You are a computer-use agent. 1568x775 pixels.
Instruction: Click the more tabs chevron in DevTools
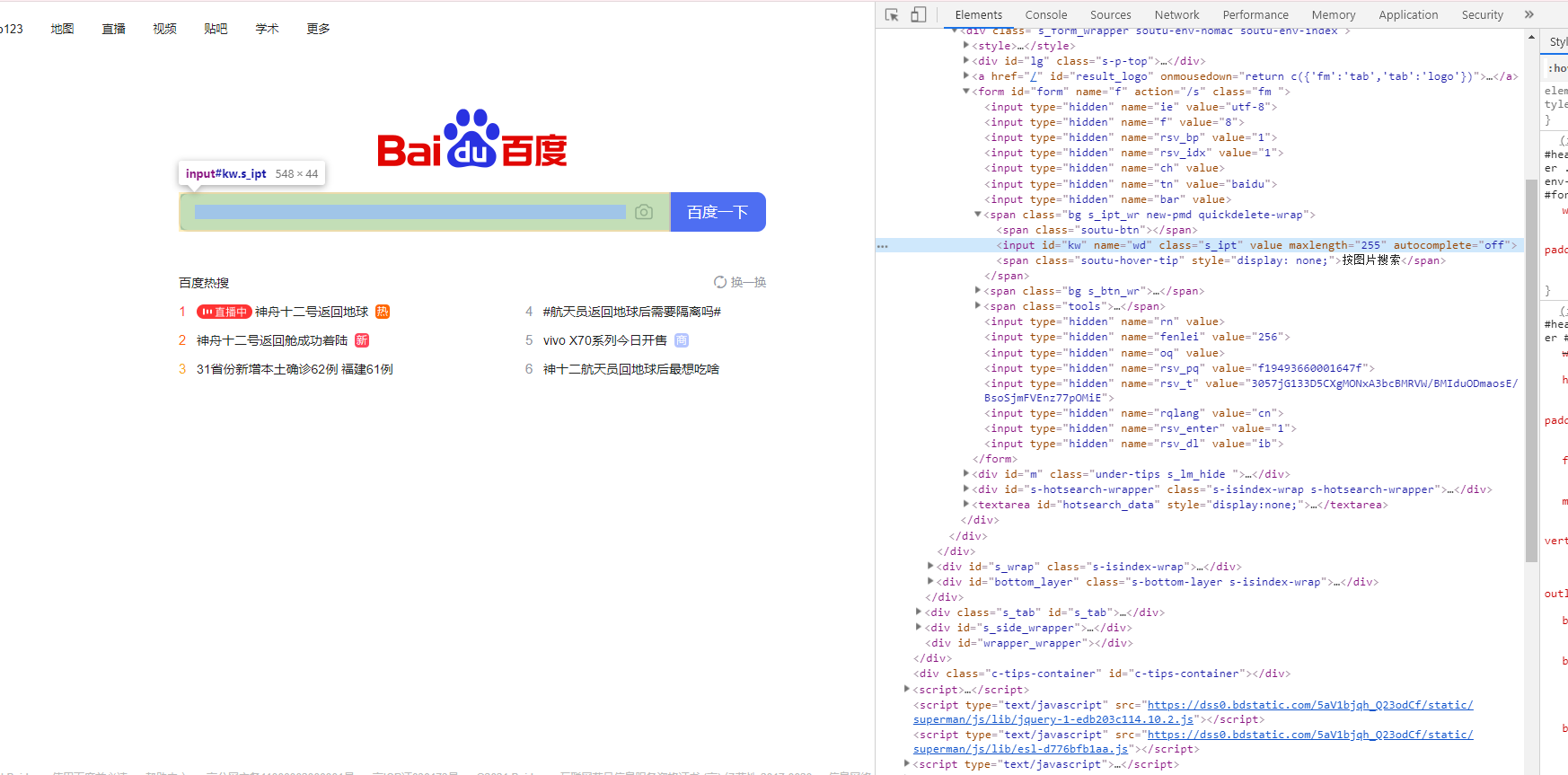(1529, 14)
